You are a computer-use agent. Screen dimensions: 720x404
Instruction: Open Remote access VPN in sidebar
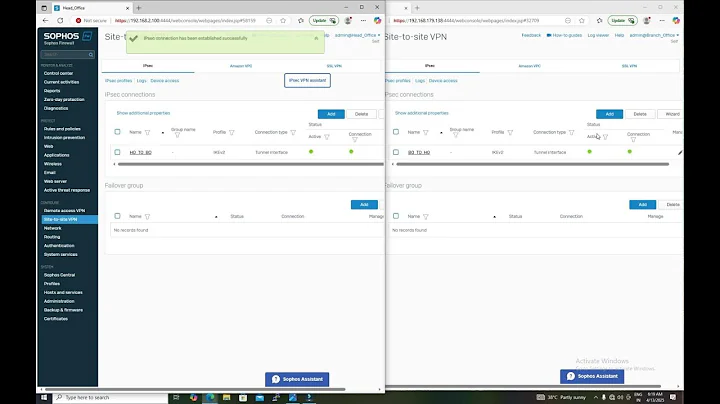pos(64,211)
